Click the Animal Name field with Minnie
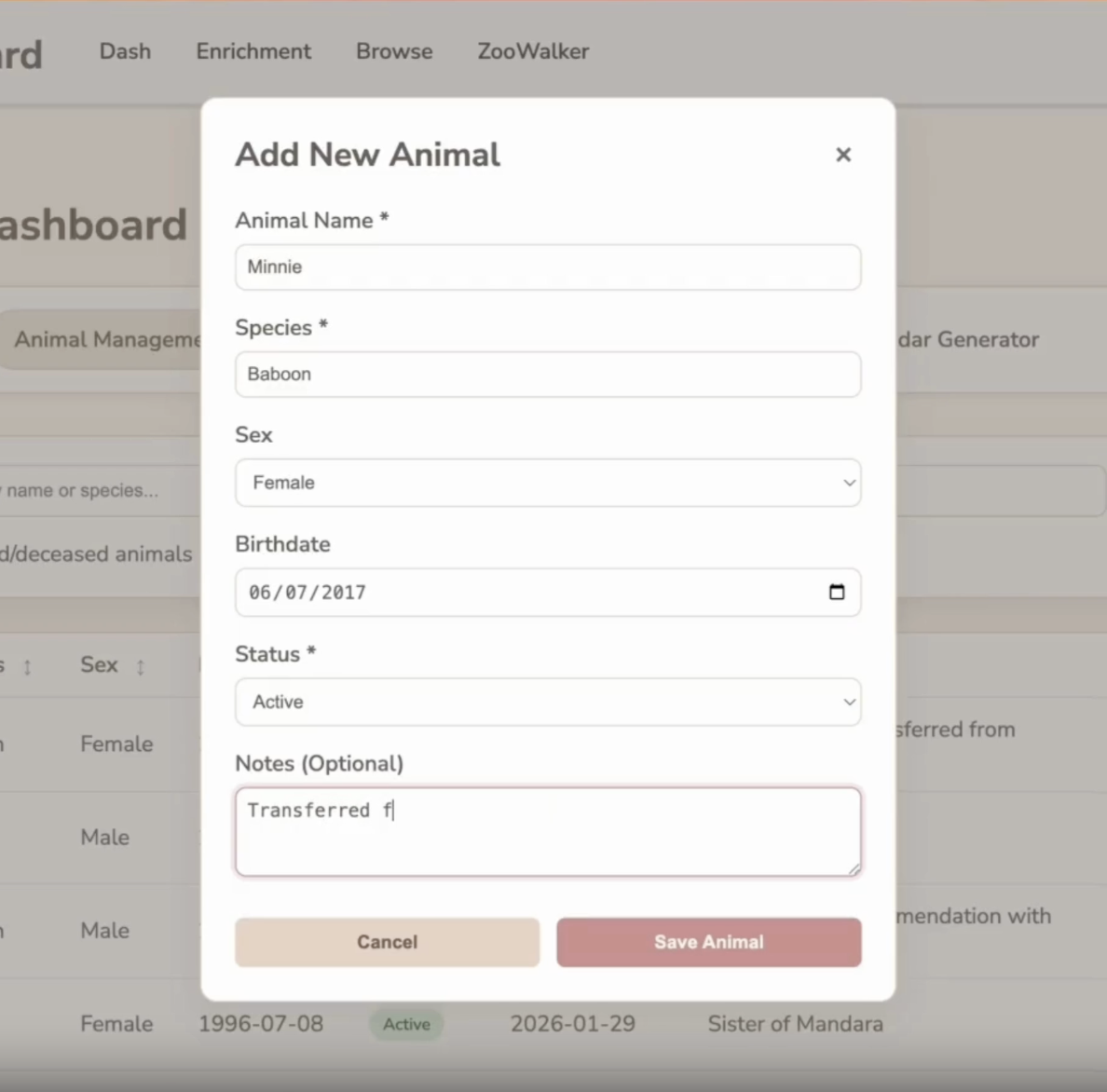Image resolution: width=1107 pixels, height=1092 pixels. [x=547, y=267]
